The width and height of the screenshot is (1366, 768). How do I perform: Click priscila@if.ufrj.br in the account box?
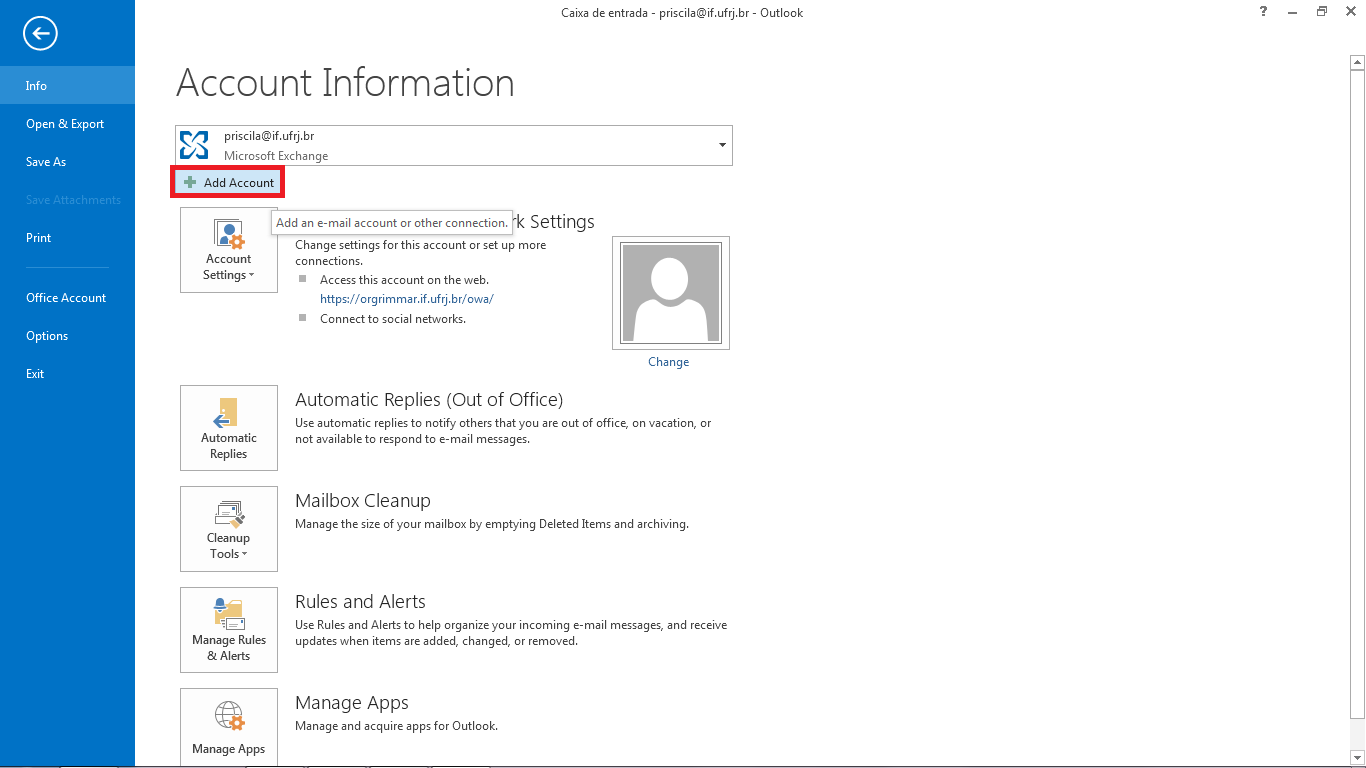point(269,136)
